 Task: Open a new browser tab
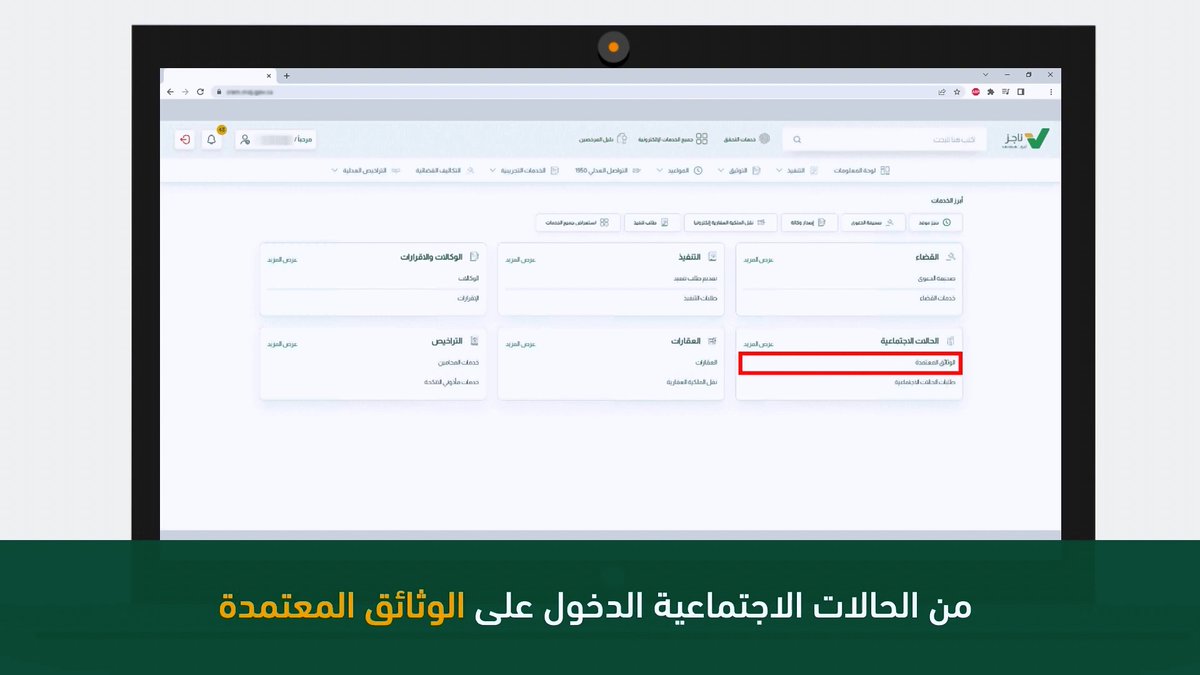[x=287, y=76]
